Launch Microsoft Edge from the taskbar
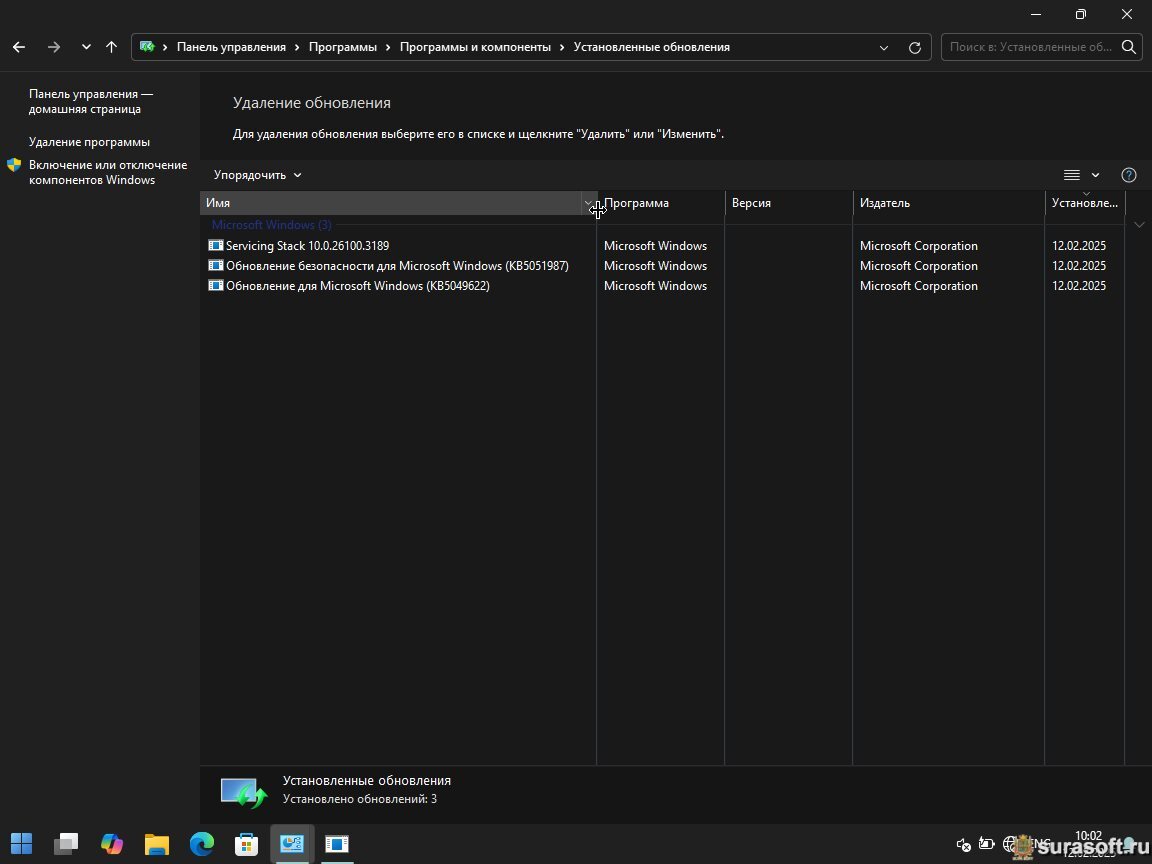This screenshot has width=1152, height=864. point(202,843)
